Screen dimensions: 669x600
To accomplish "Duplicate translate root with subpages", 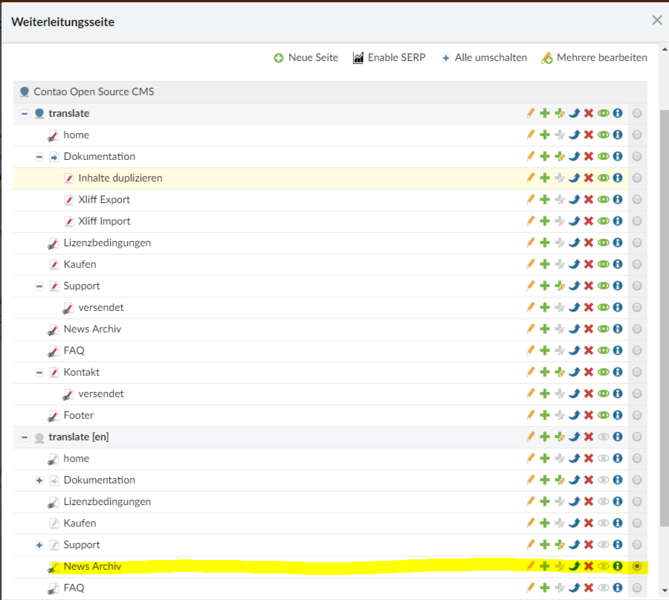I will tap(560, 113).
